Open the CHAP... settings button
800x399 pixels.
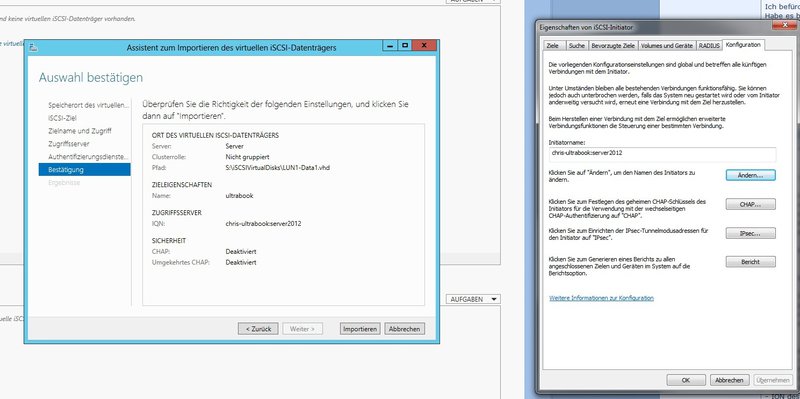[x=751, y=204]
